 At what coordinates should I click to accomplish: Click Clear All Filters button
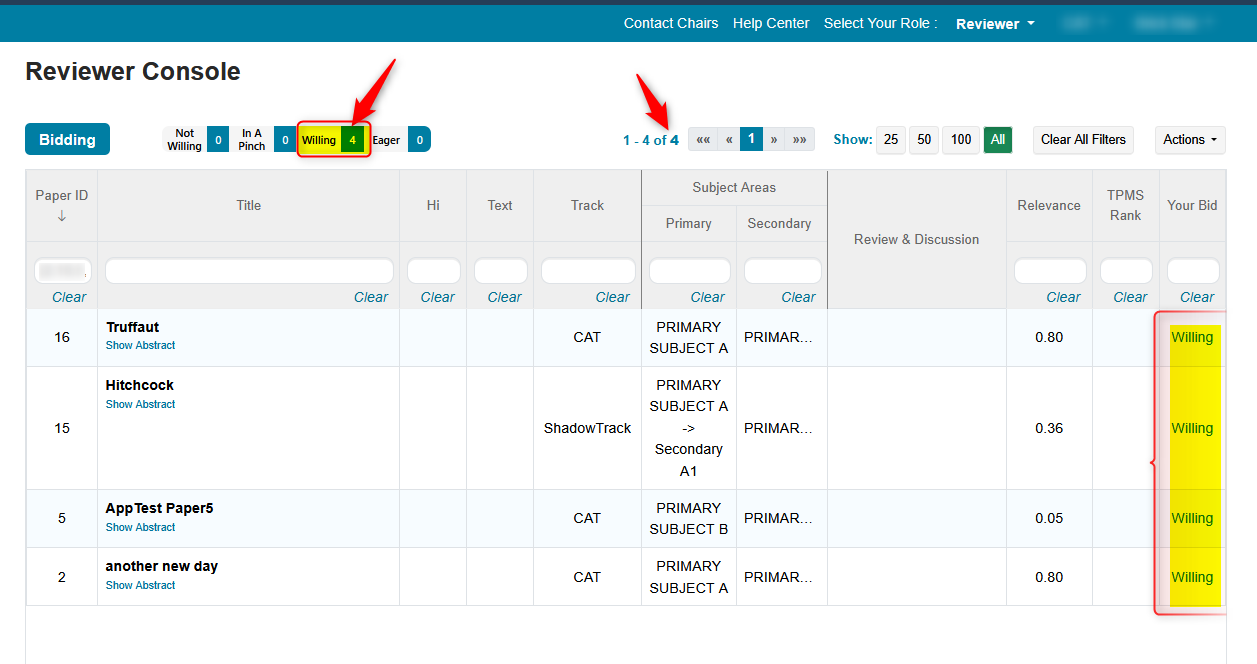click(1083, 140)
